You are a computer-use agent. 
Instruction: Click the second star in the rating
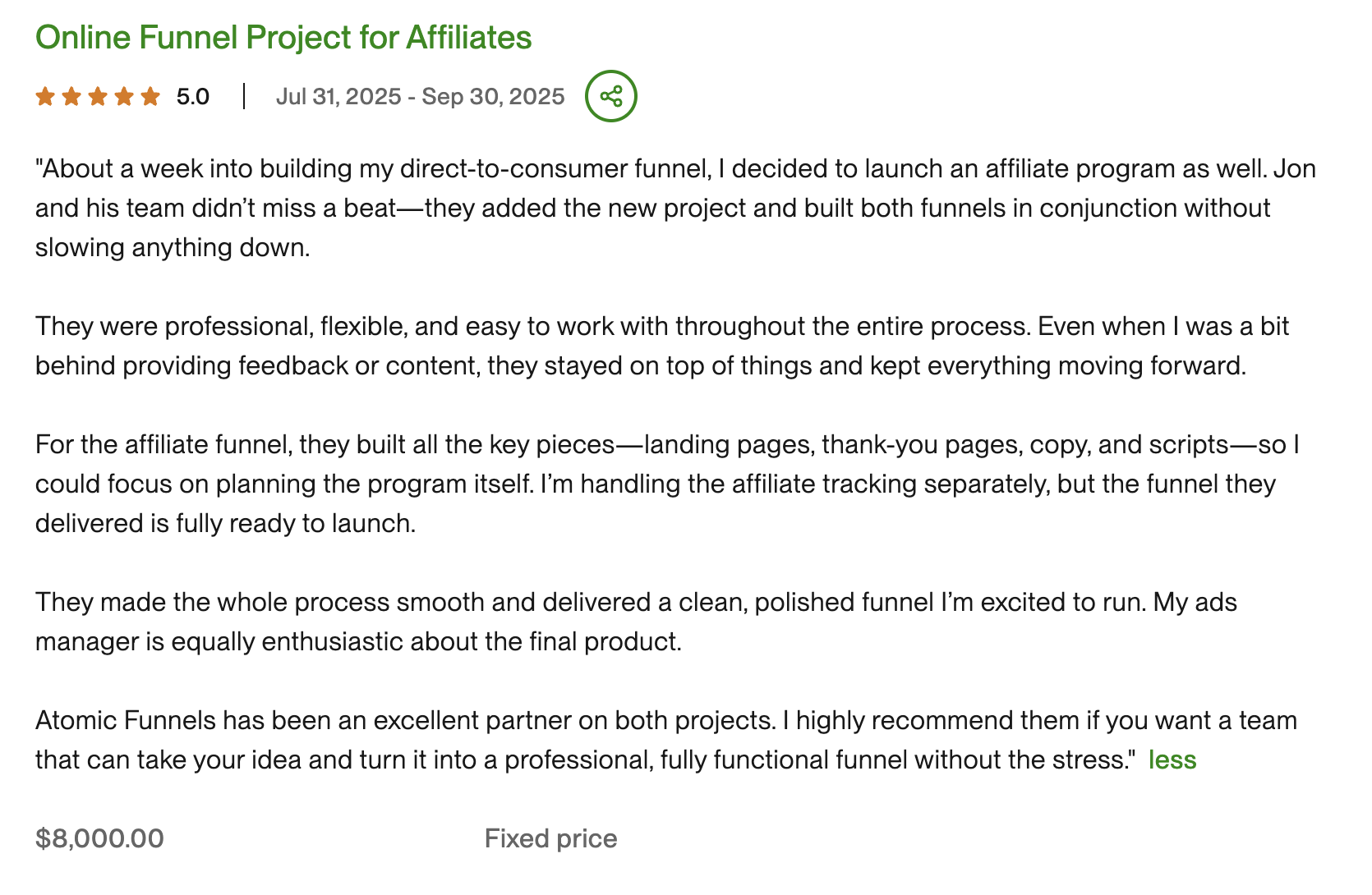72,96
